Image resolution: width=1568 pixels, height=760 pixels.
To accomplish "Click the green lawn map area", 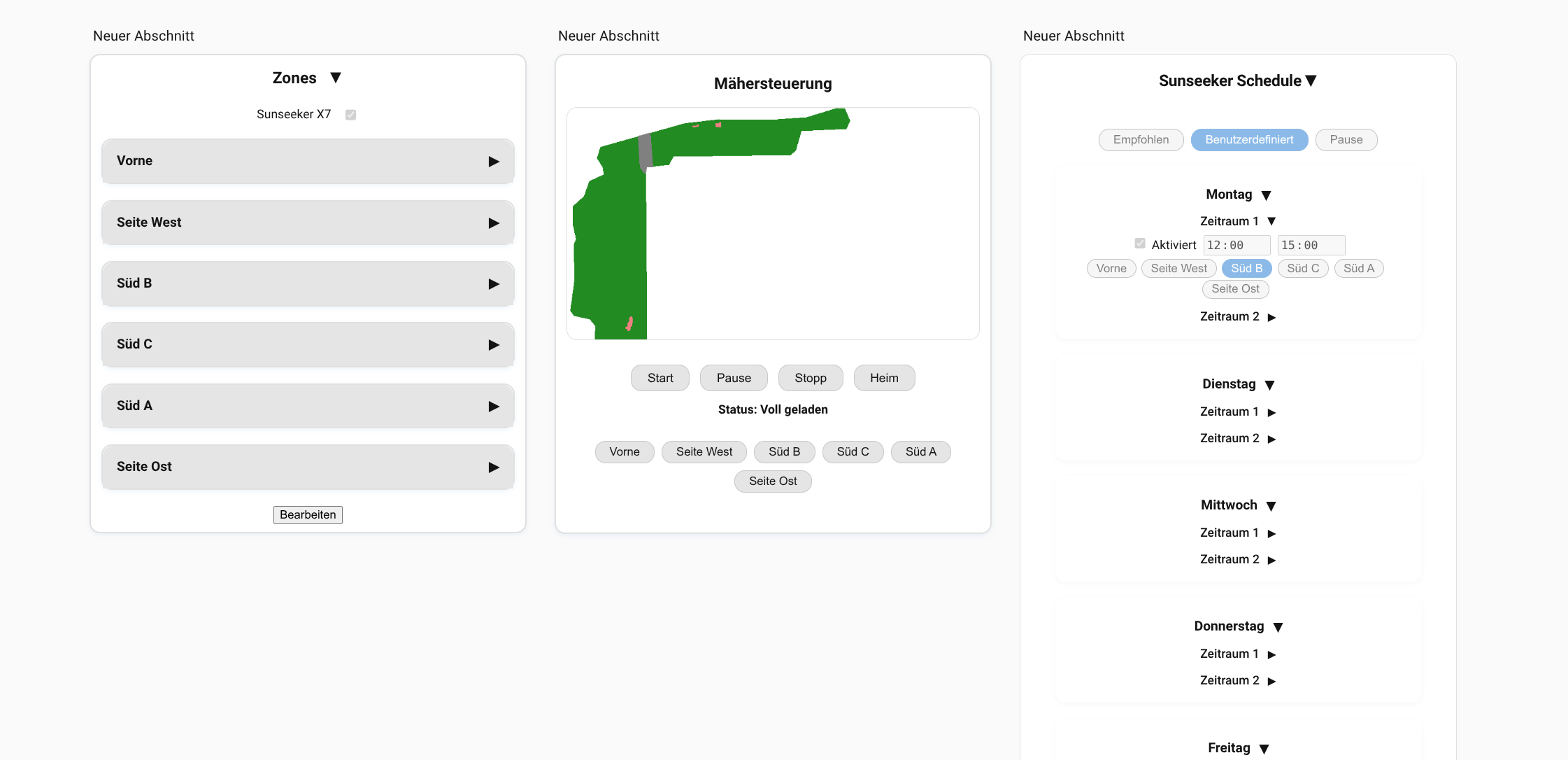I will point(609,245).
